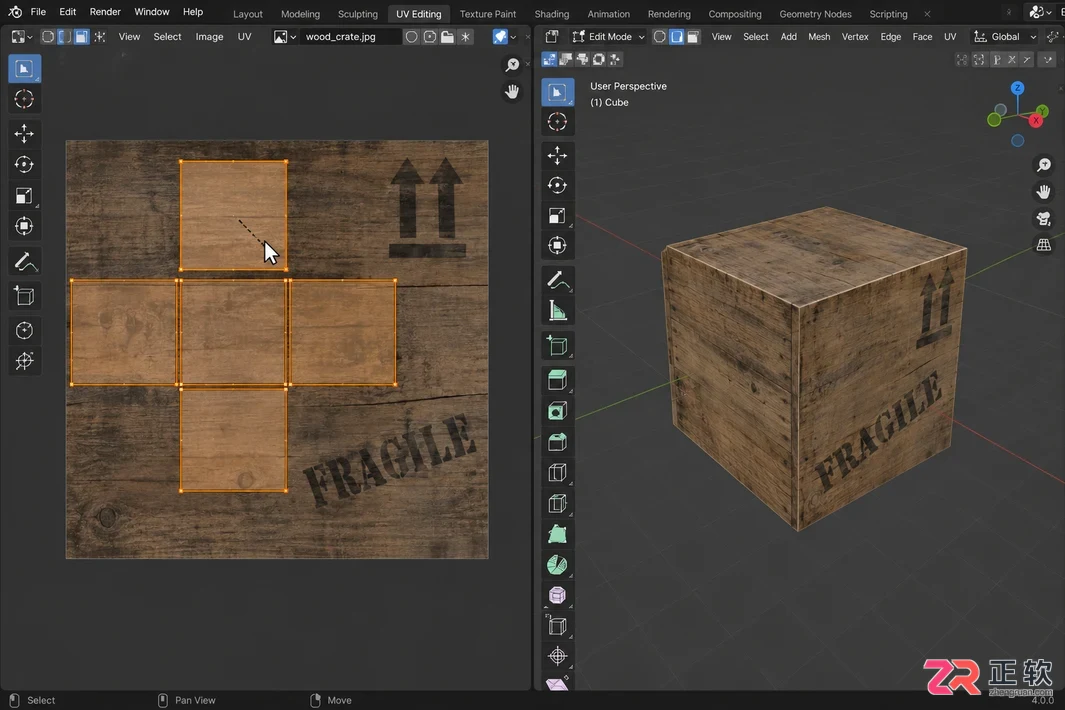Expand the UV editor pin/overlay dropdown

pos(513,37)
